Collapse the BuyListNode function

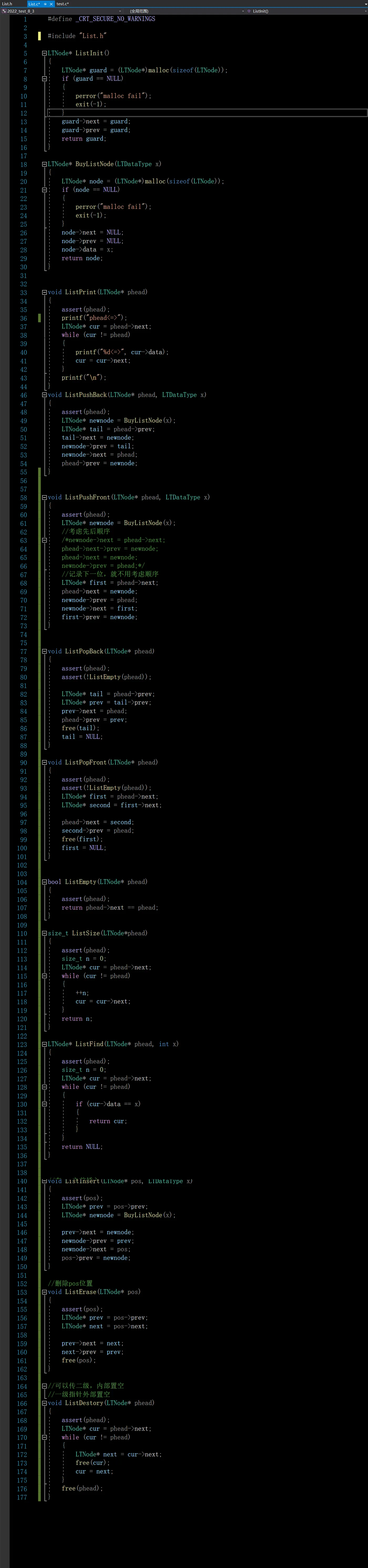[x=44, y=164]
